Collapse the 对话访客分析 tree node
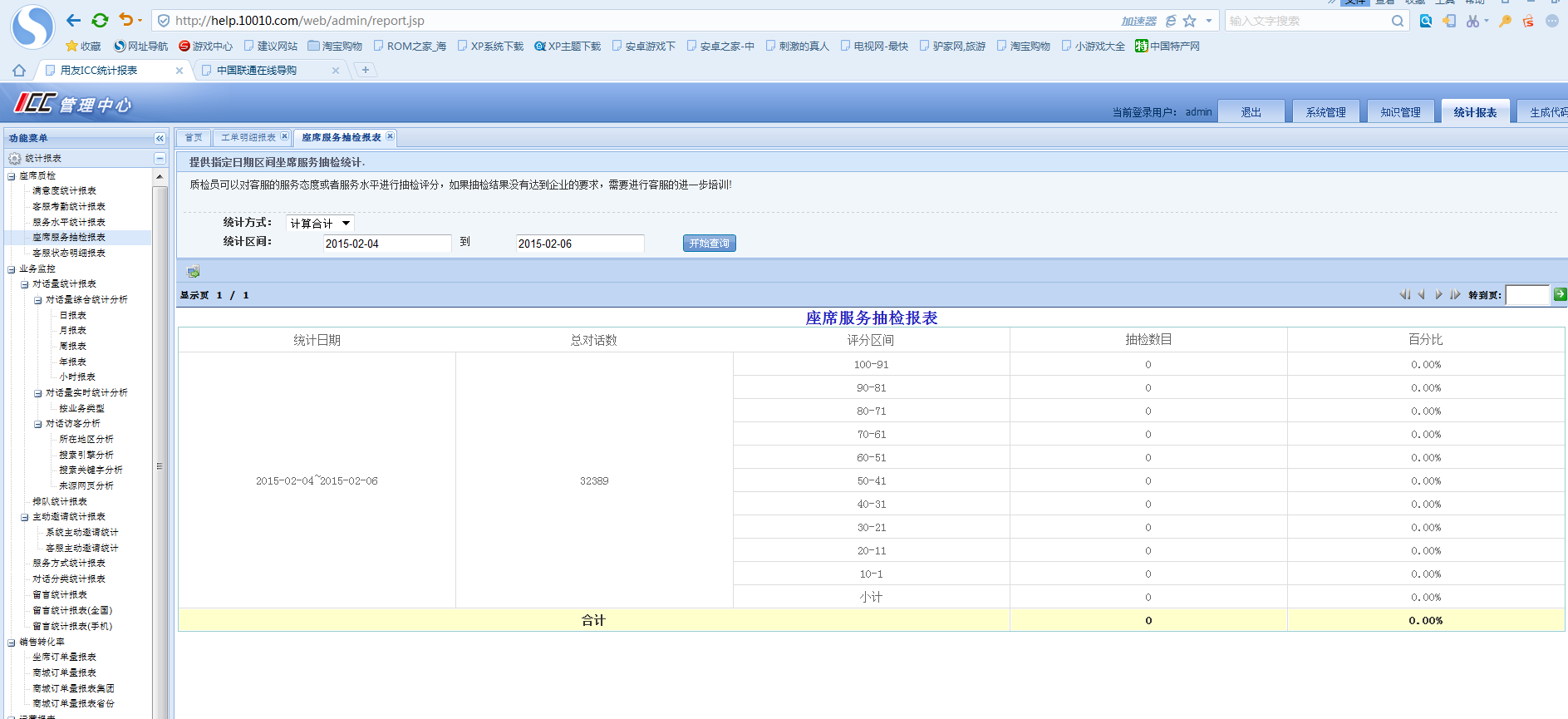This screenshot has height=719, width=1568. (x=38, y=424)
